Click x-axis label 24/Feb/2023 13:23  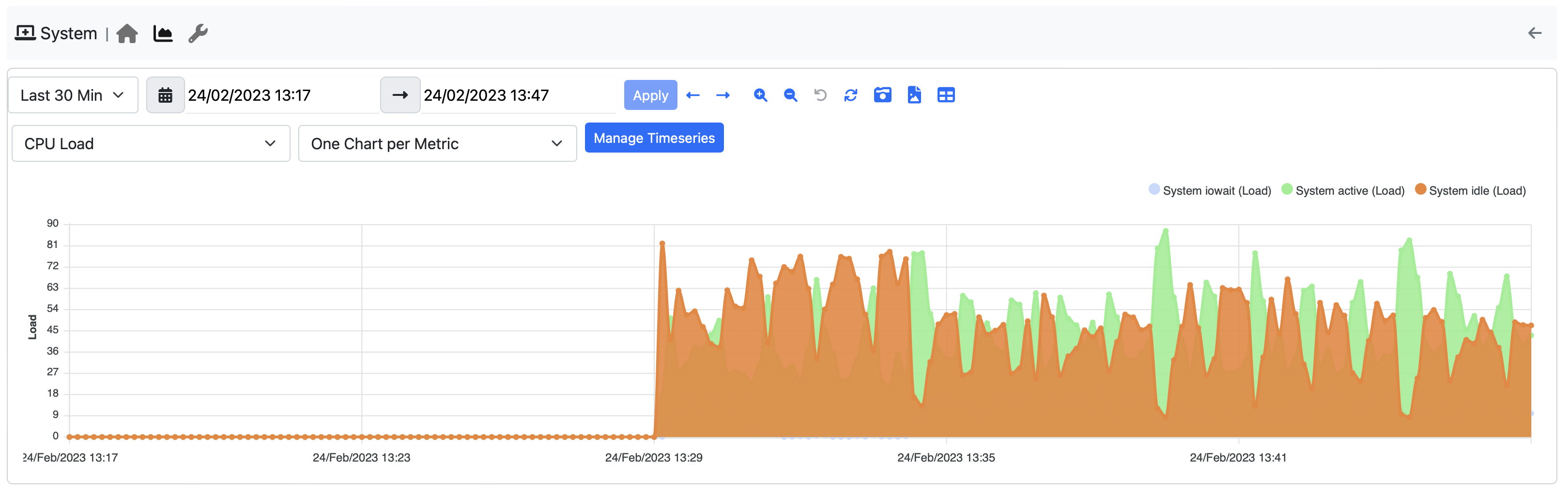pos(362,458)
